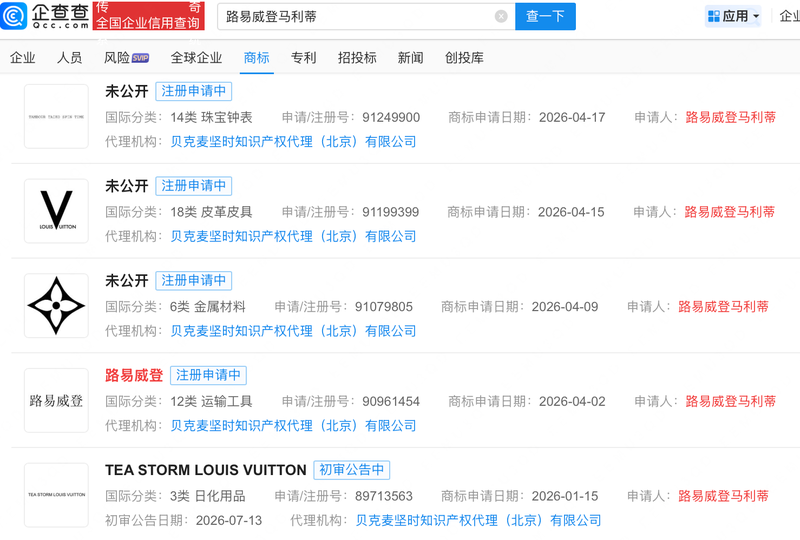Select the application date 2026-01-15
800x540 pixels.
coord(565,496)
